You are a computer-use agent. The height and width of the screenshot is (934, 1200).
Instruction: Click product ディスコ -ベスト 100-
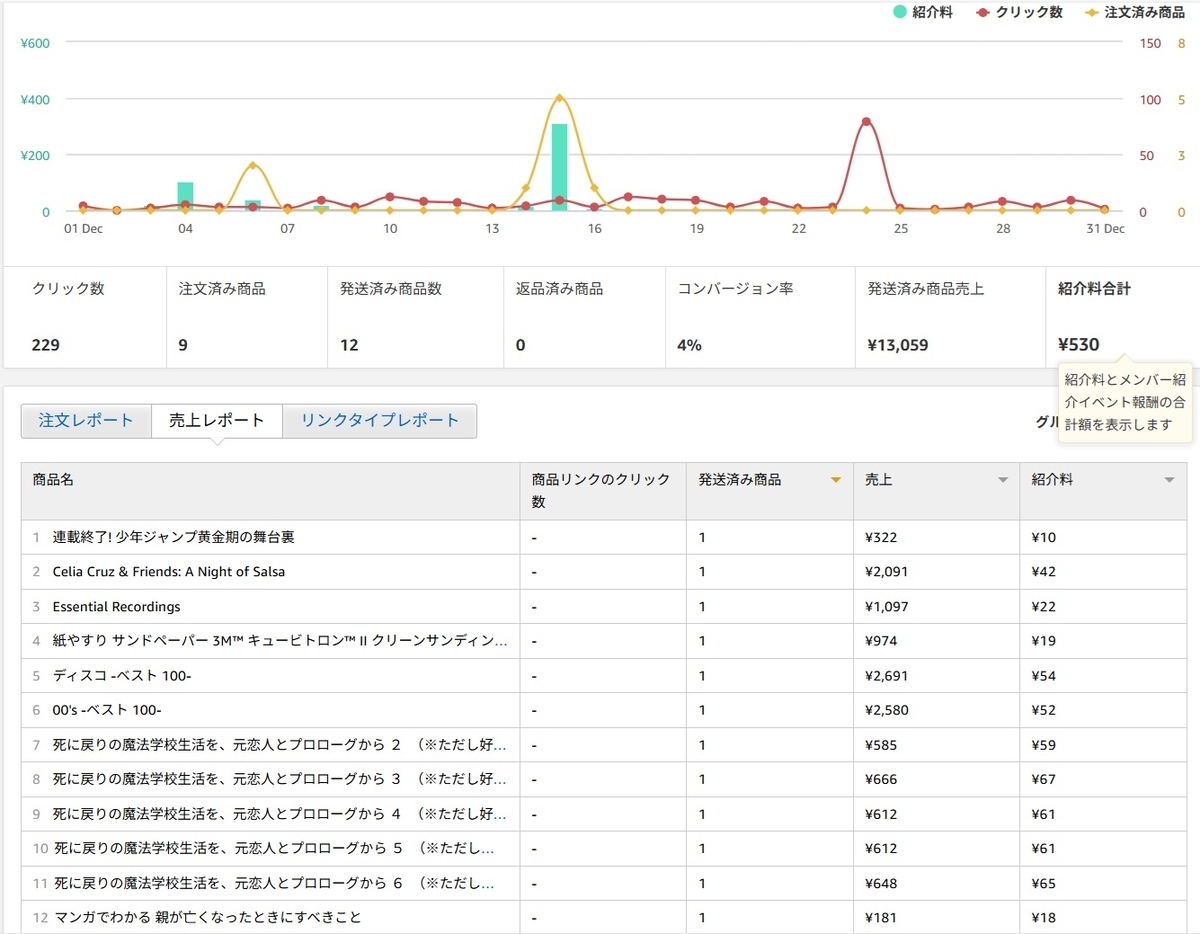(122, 676)
